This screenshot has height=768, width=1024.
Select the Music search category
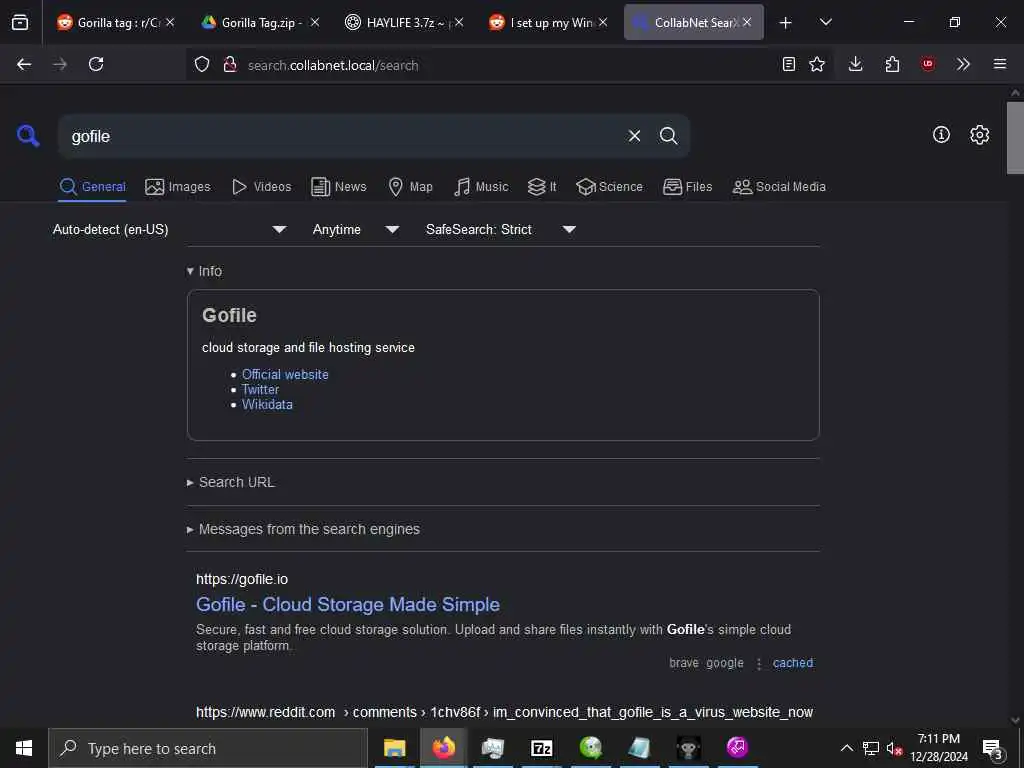(x=481, y=187)
